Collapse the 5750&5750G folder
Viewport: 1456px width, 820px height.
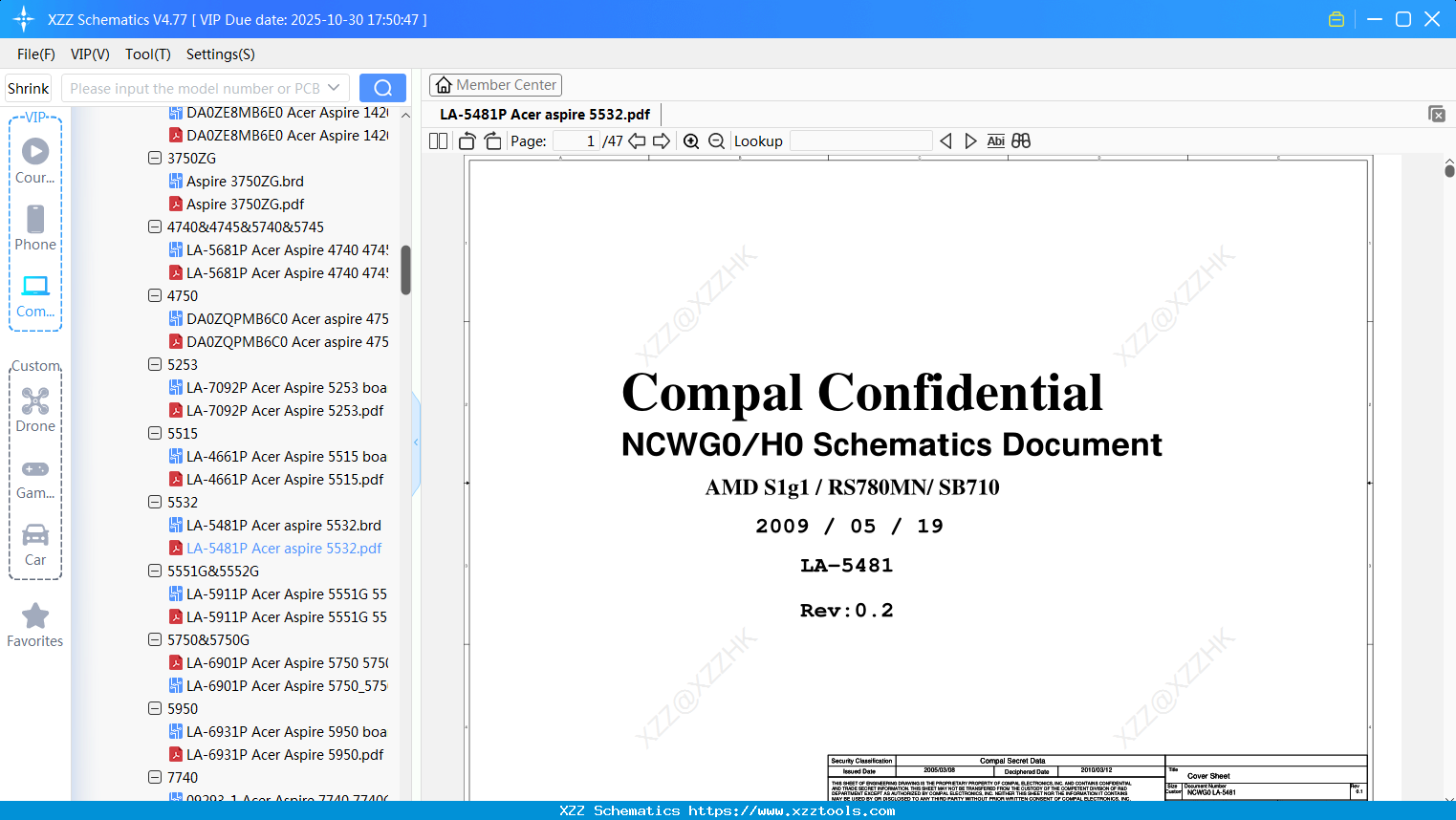(155, 639)
